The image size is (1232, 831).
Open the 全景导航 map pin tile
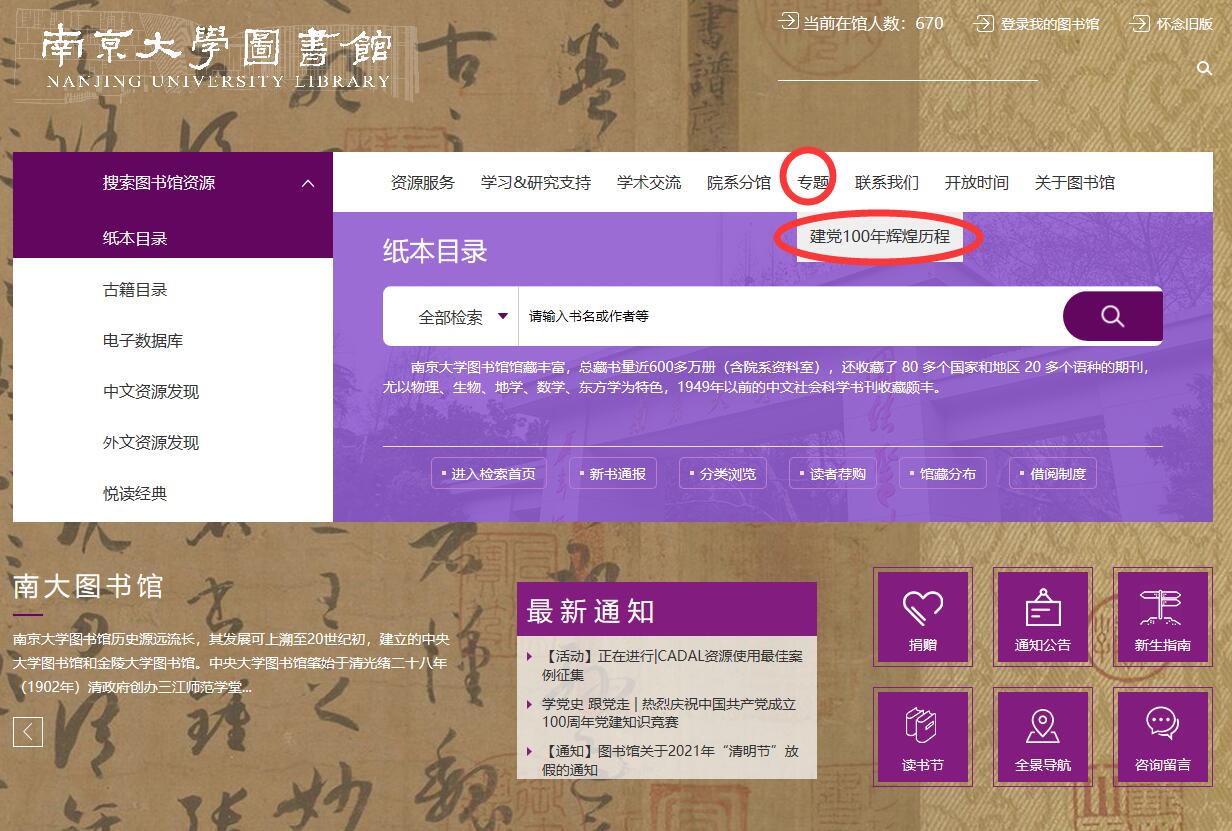[1043, 737]
